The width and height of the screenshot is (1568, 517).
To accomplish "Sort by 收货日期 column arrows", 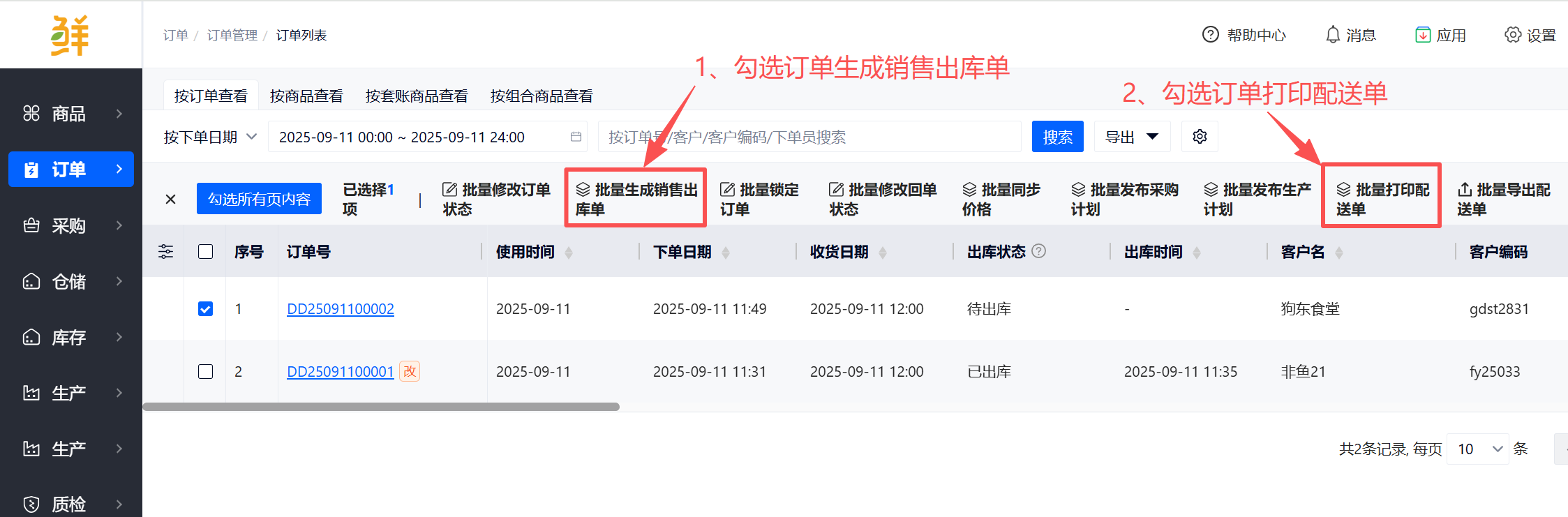I will [x=883, y=253].
